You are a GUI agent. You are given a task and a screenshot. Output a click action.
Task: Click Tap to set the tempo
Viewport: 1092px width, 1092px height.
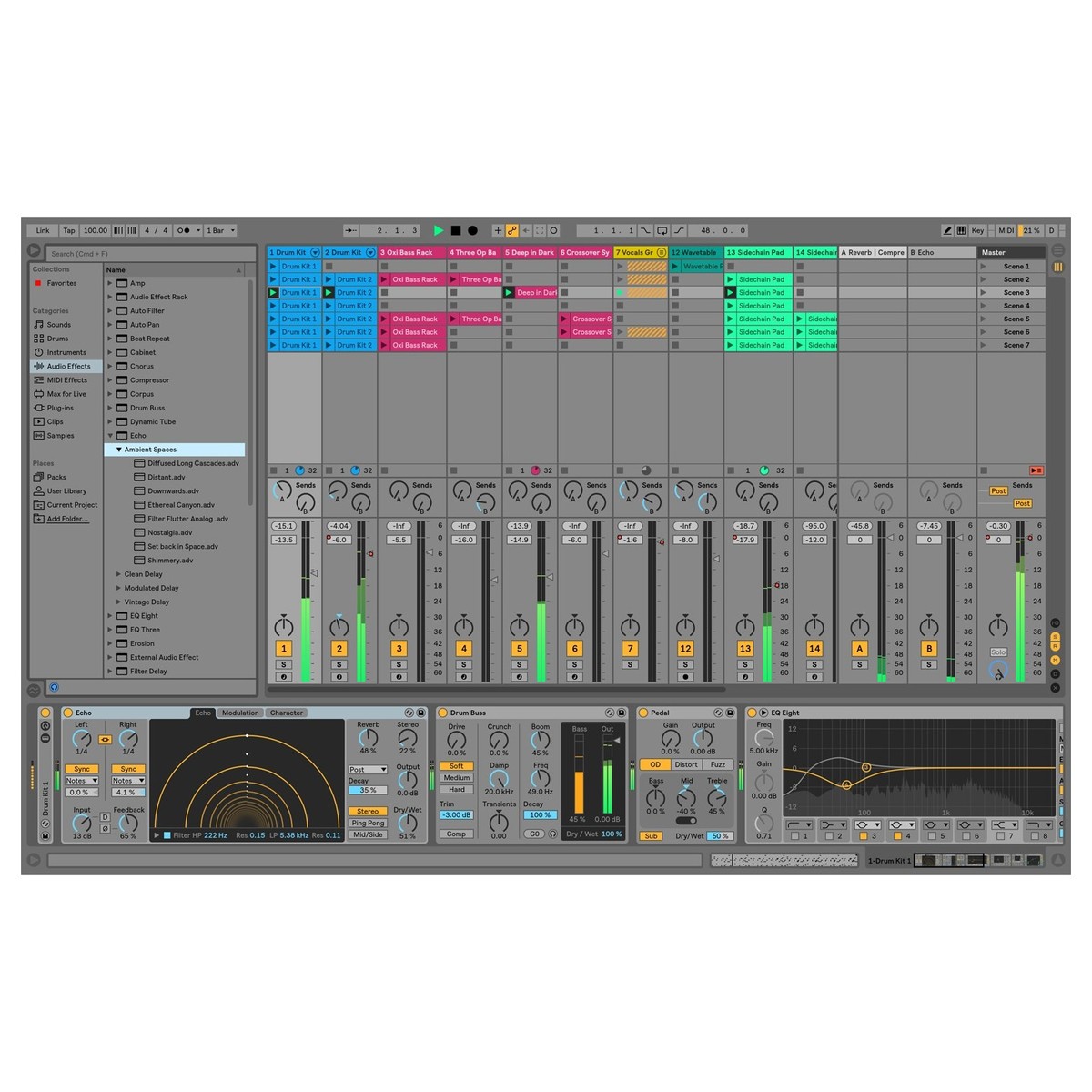(x=68, y=230)
